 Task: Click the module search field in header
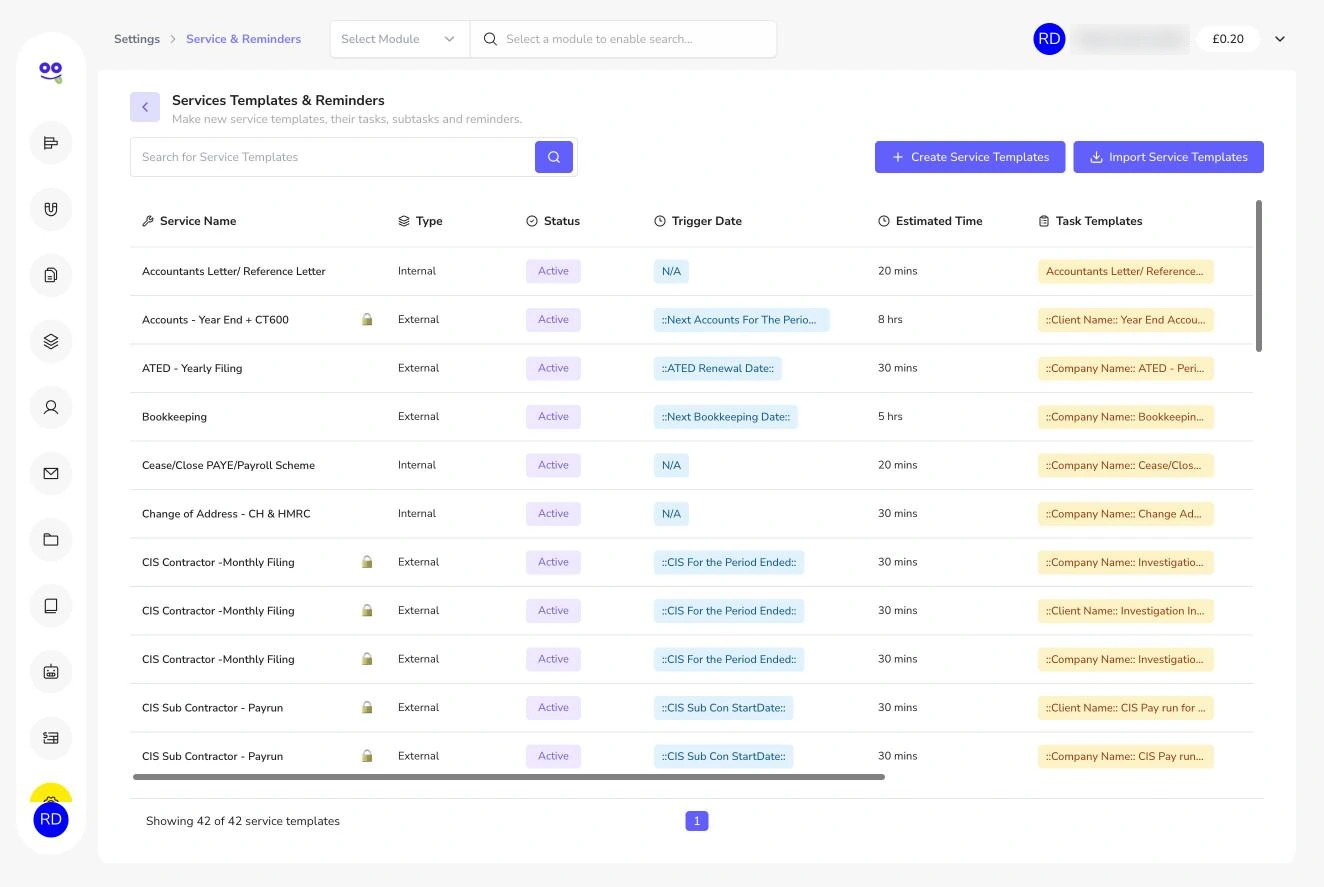click(623, 39)
